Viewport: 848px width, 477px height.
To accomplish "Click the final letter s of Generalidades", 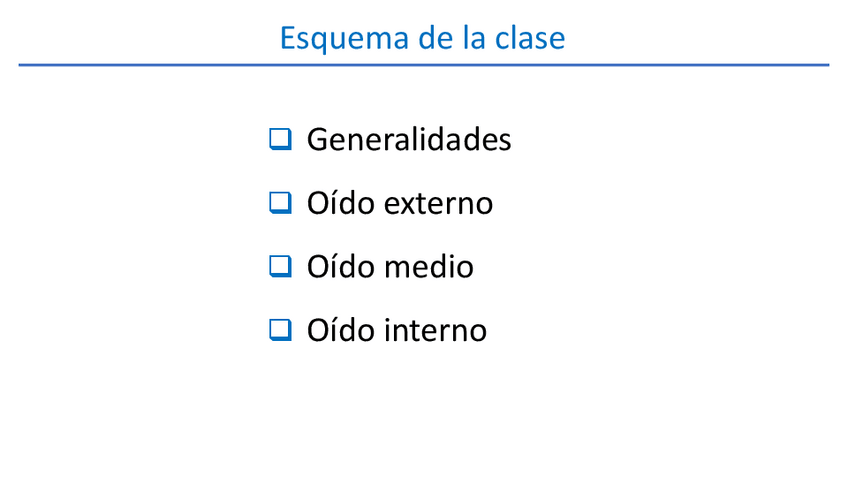I will pyautogui.click(x=504, y=140).
